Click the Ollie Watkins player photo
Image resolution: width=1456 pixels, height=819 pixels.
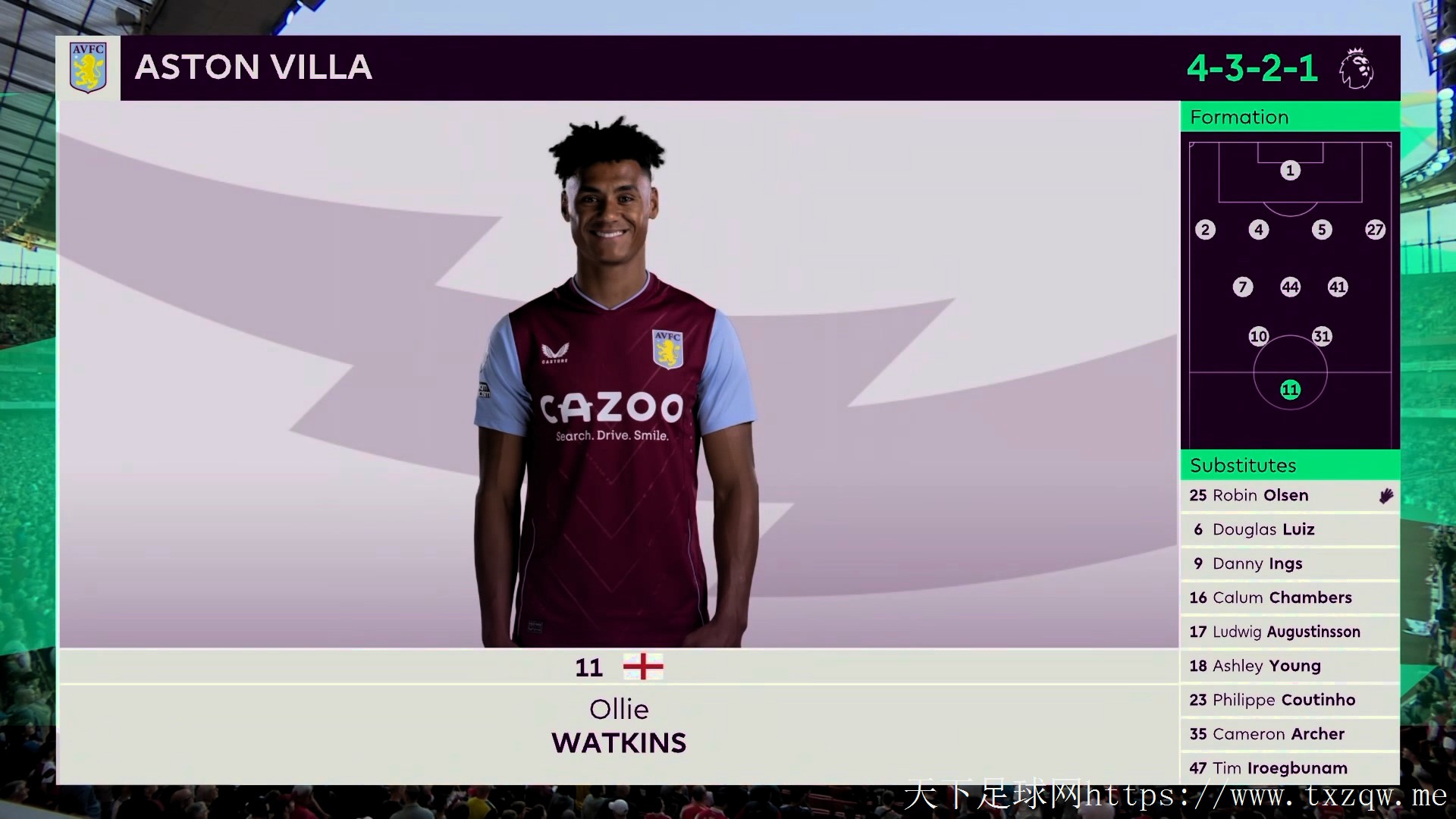tap(616, 383)
